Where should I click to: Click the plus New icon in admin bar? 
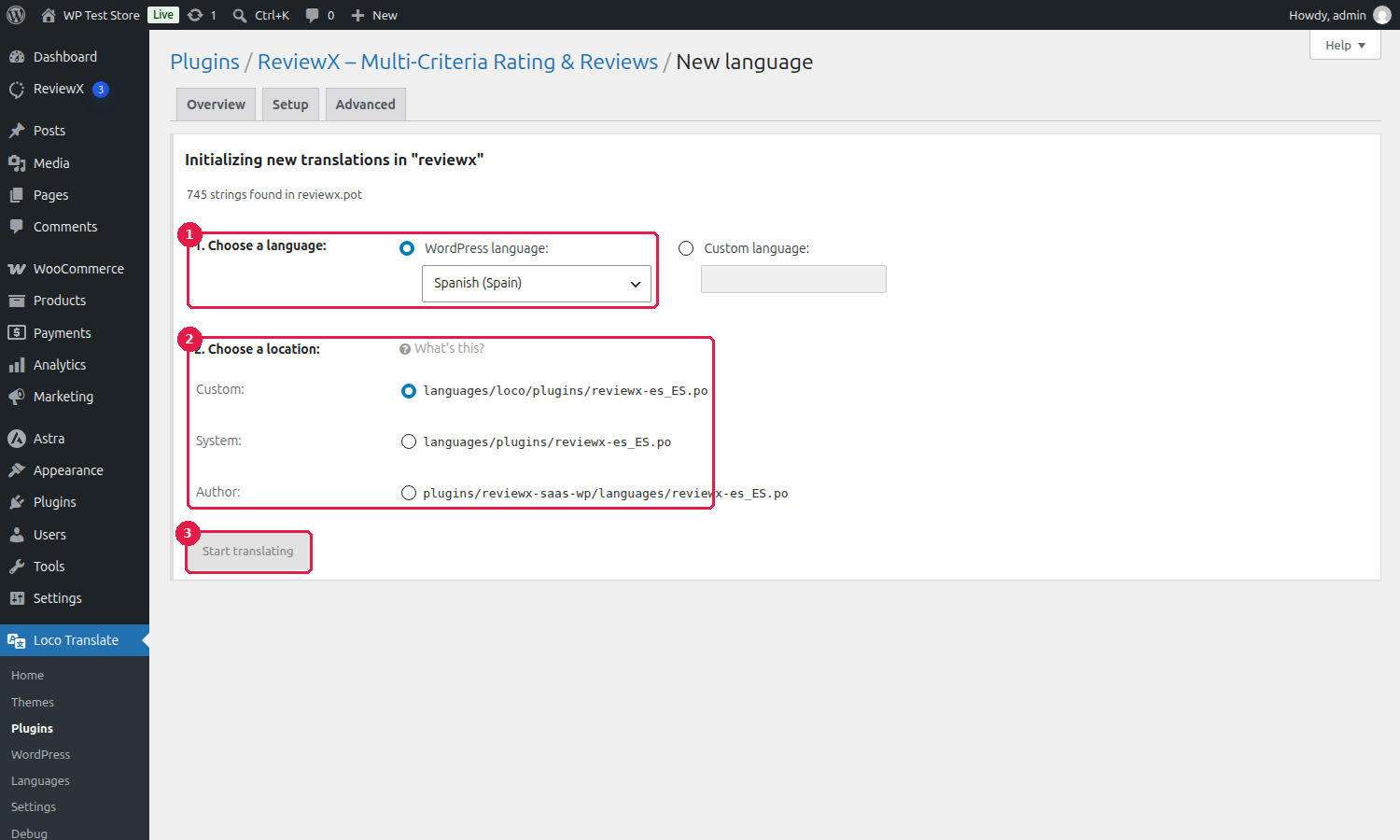[357, 15]
